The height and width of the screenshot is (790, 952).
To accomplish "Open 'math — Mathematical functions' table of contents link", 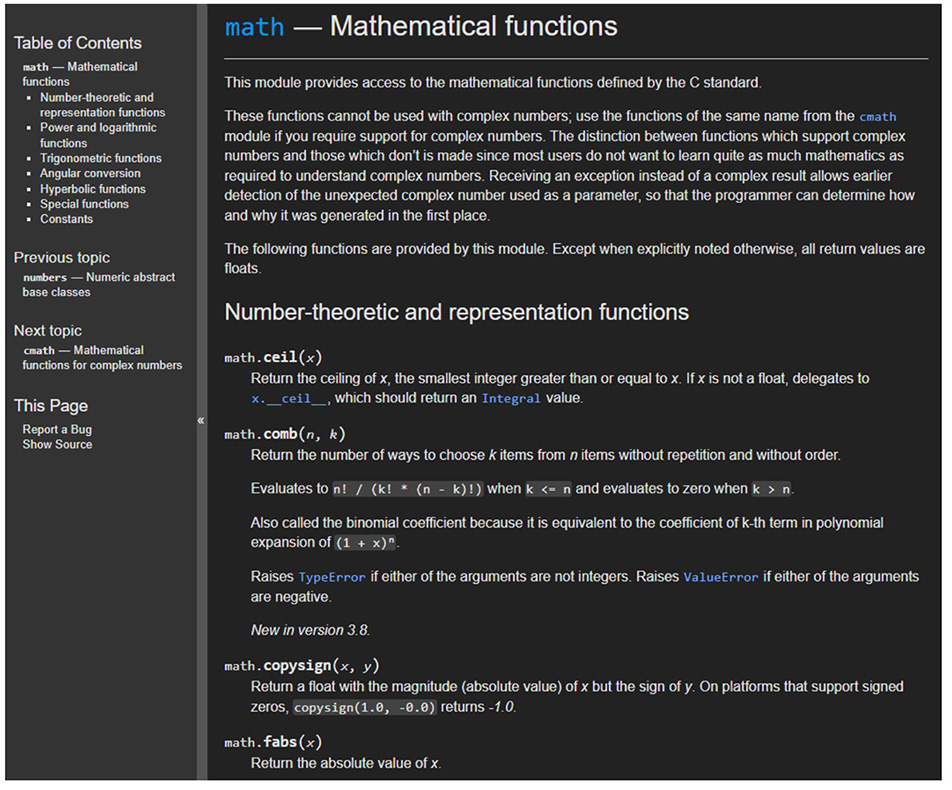I will click(80, 74).
